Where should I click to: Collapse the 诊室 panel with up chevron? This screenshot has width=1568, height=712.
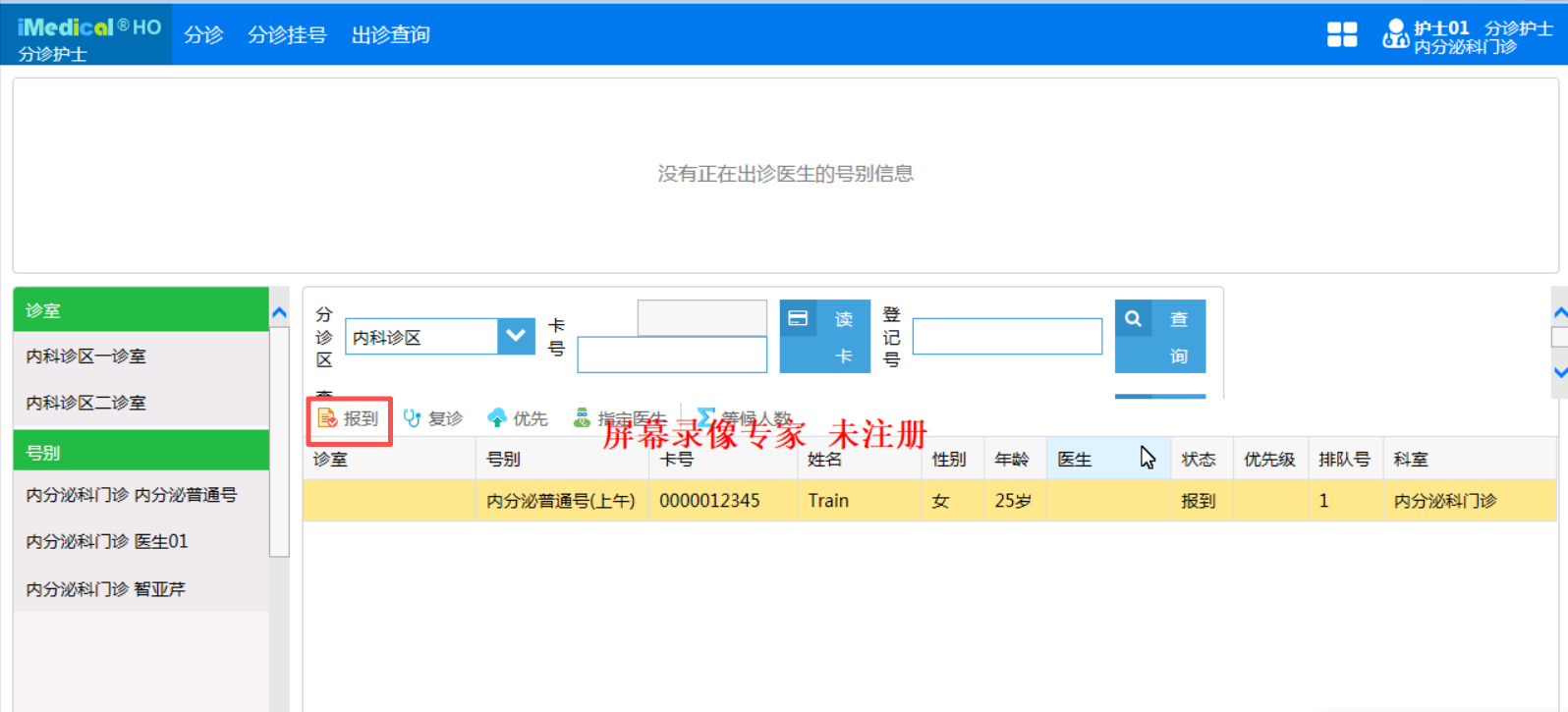[x=279, y=313]
